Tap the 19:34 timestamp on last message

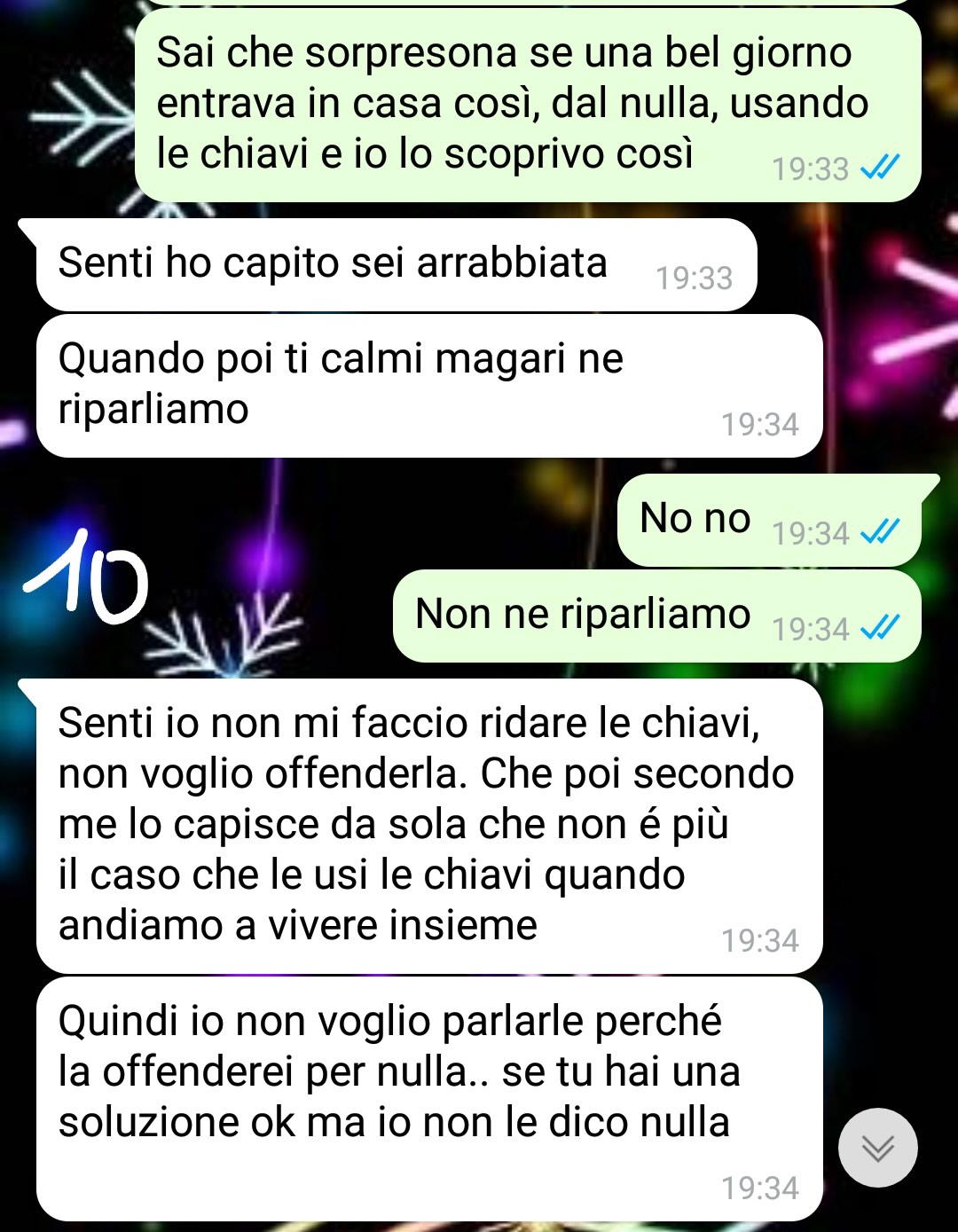[x=759, y=1188]
